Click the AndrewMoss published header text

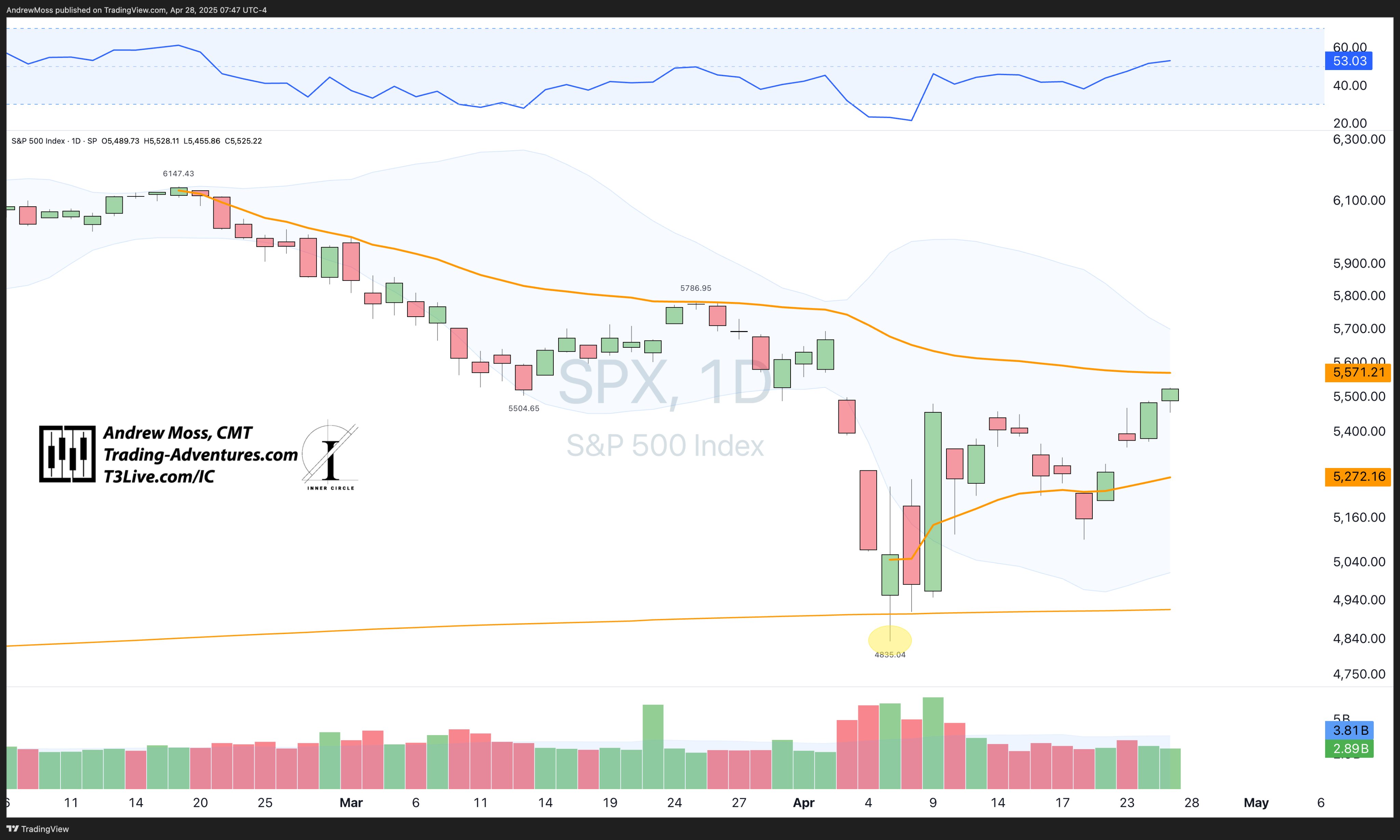tap(136, 10)
